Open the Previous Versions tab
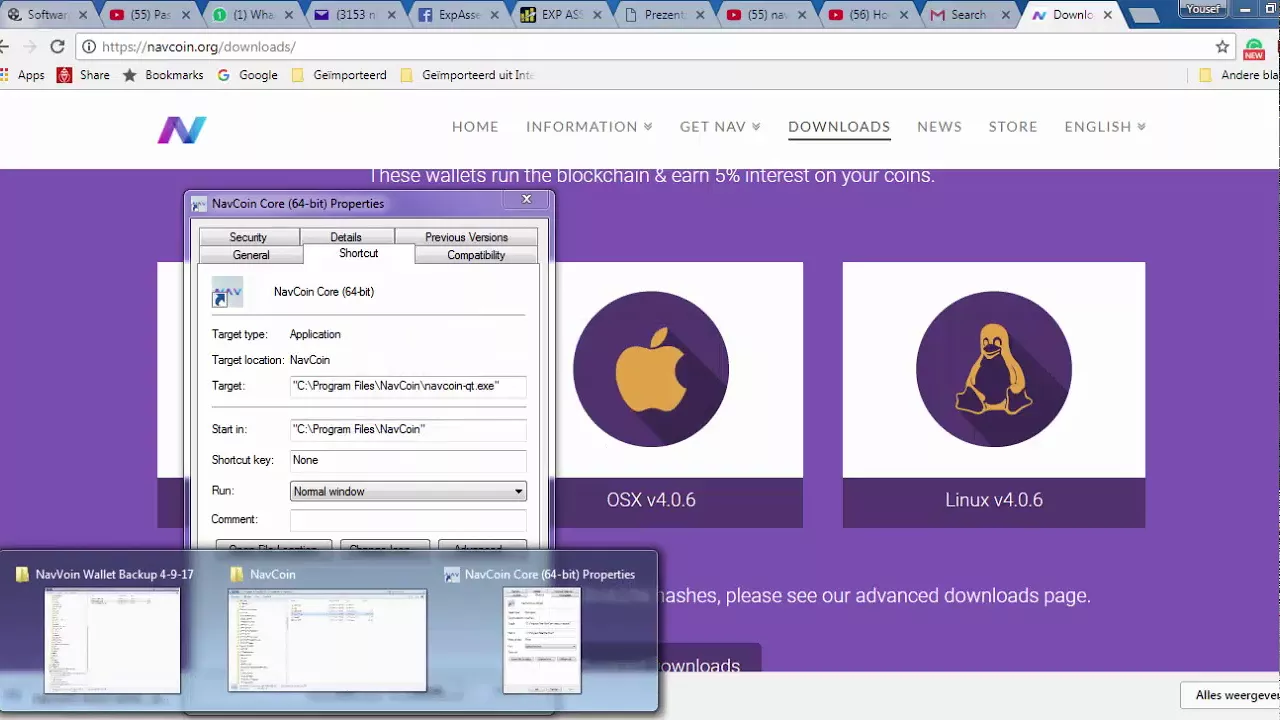Image resolution: width=1280 pixels, height=720 pixels. pos(466,237)
